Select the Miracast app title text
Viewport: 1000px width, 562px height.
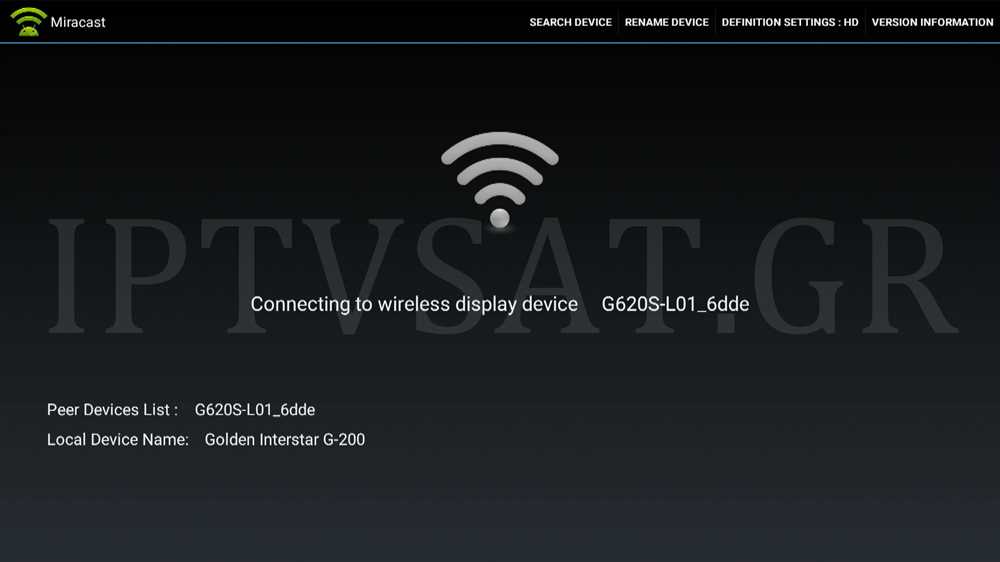(78, 22)
